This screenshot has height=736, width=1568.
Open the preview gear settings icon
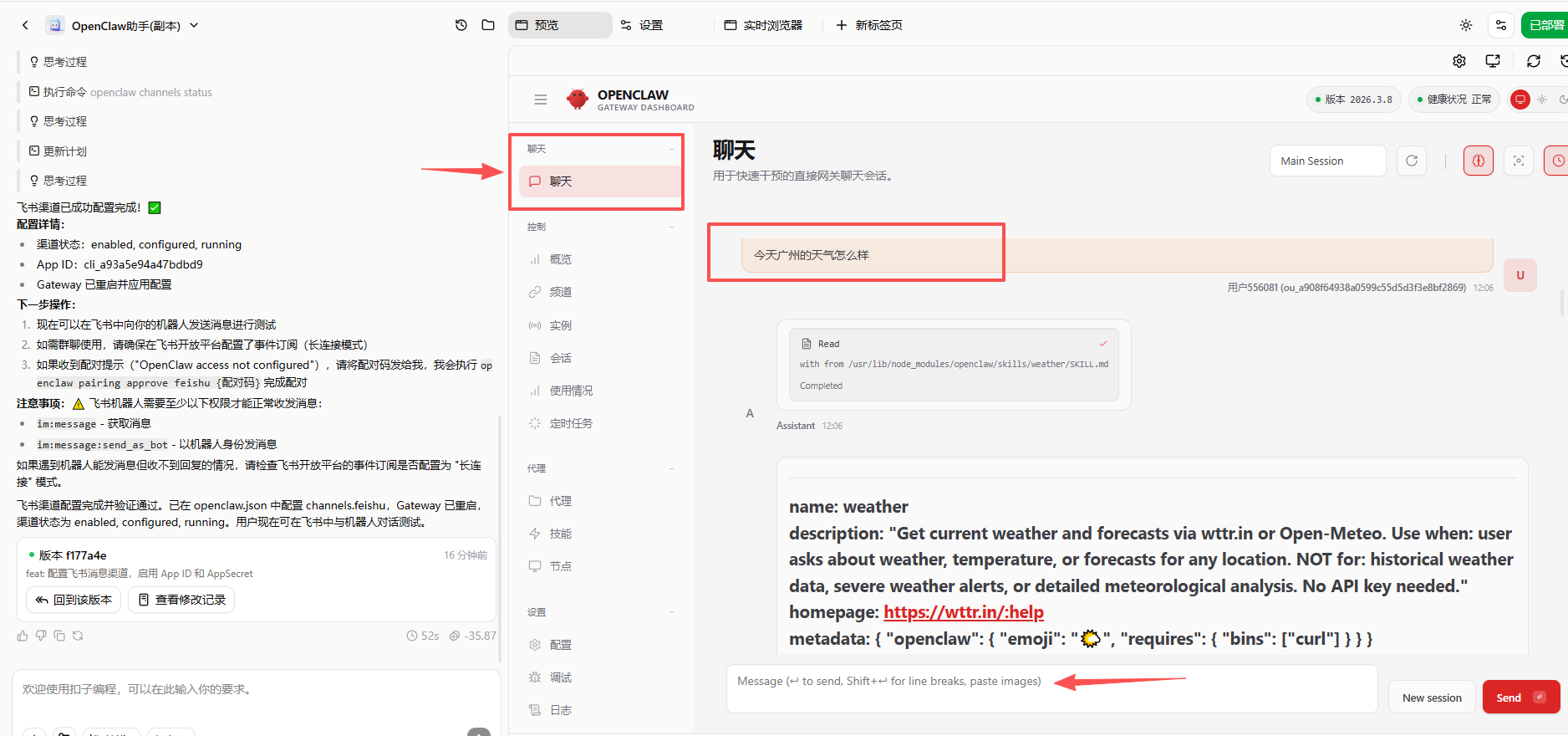pyautogui.click(x=1459, y=61)
